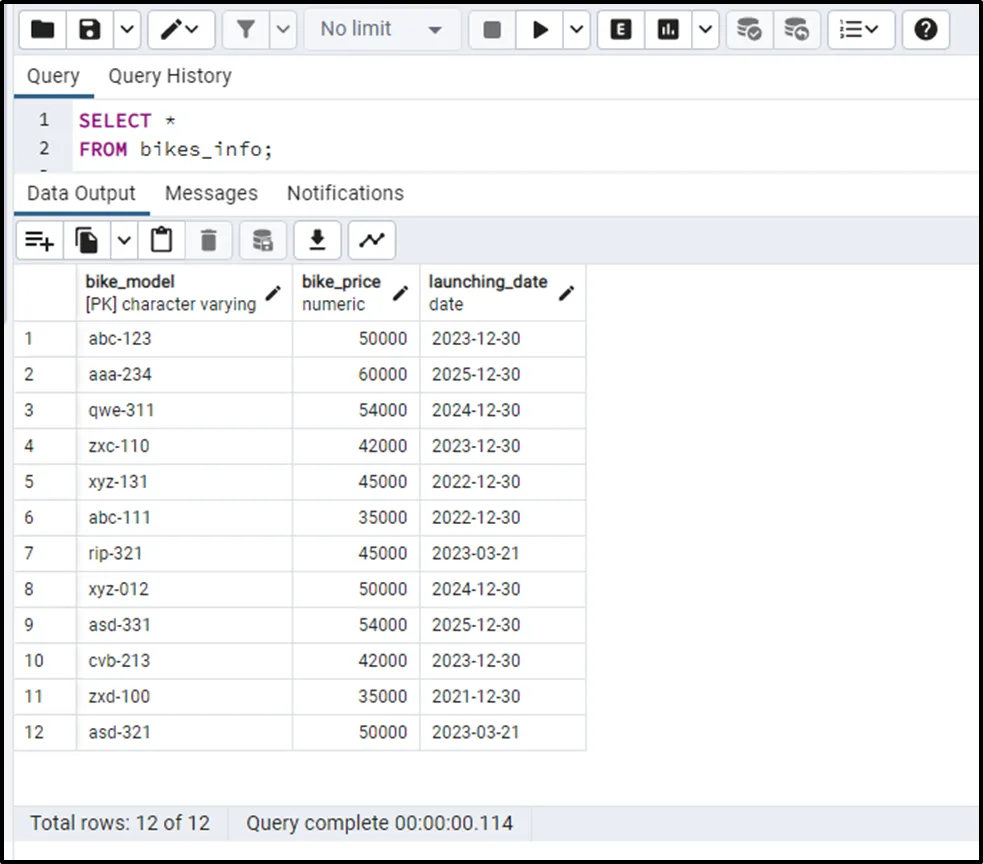The width and height of the screenshot is (983, 864).
Task: Click the Add row icon in results toolbar
Action: [x=40, y=240]
